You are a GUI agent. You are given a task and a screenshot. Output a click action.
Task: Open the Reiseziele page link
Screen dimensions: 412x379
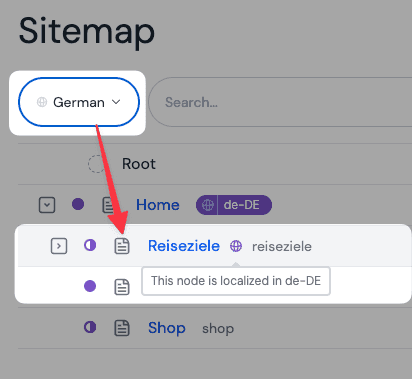coord(184,246)
